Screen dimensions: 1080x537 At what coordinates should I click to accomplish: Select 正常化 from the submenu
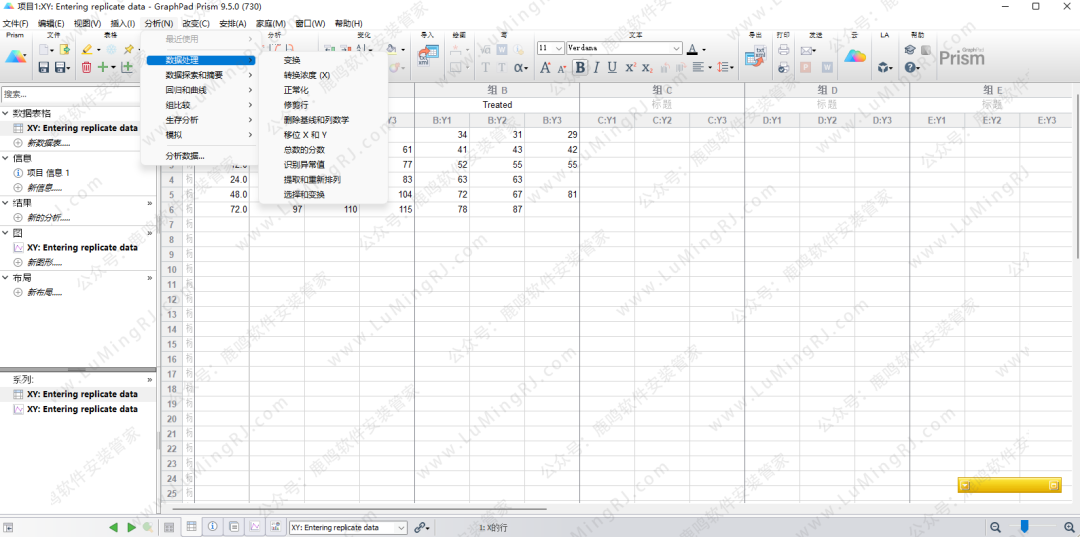coord(296,90)
